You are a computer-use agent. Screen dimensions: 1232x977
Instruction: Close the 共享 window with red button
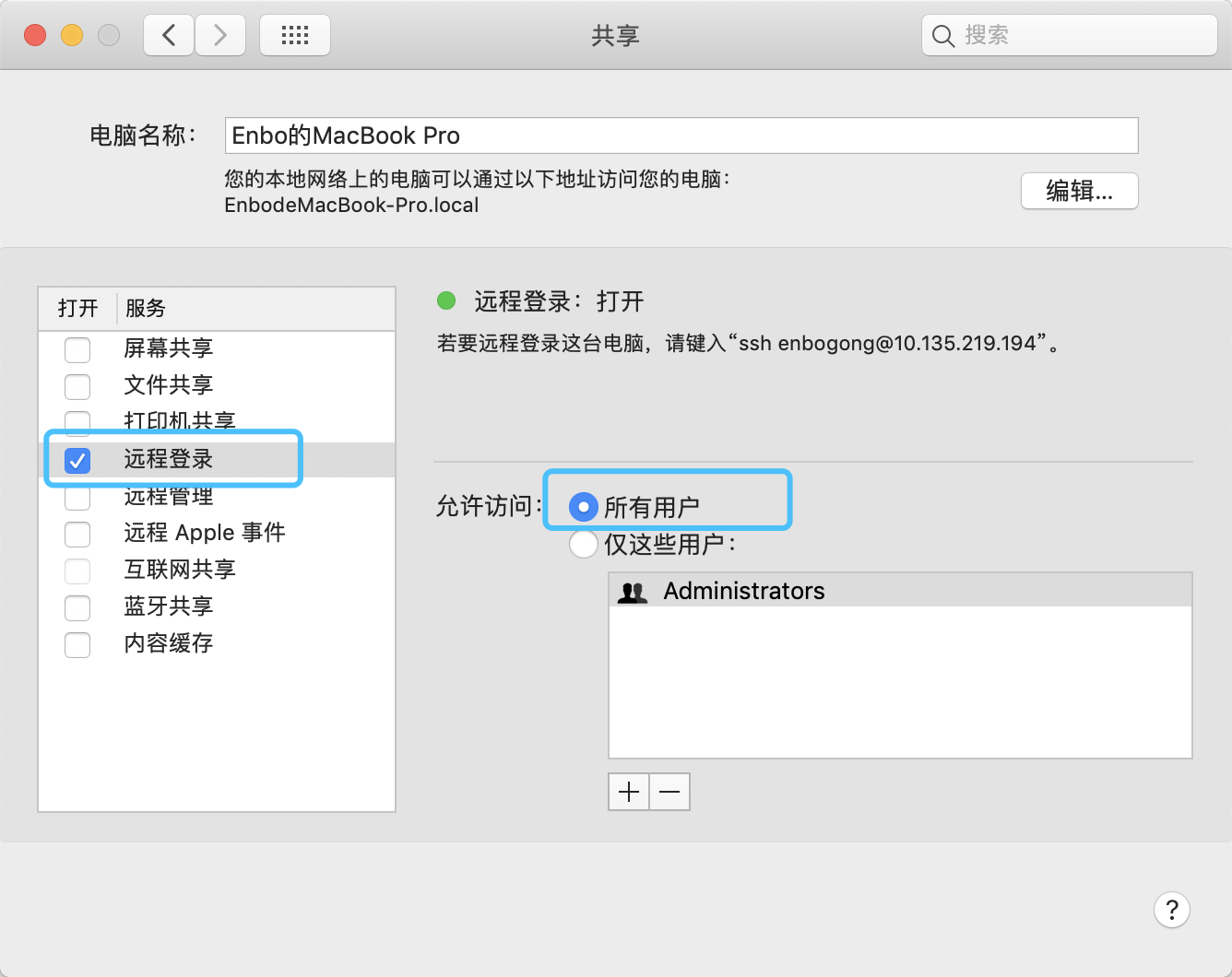pos(35,35)
